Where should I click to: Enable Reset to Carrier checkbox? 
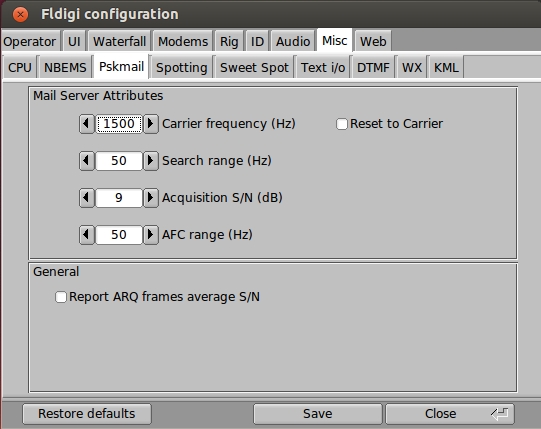point(342,124)
